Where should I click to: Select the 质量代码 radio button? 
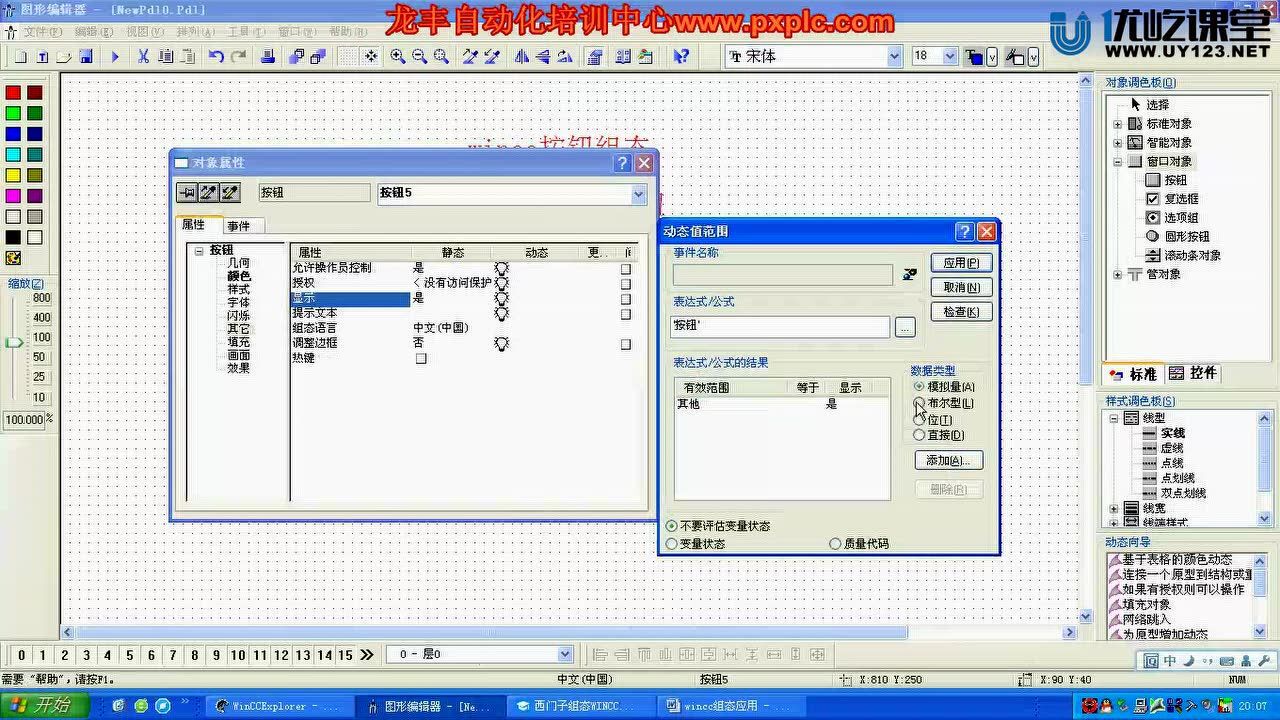tap(836, 543)
